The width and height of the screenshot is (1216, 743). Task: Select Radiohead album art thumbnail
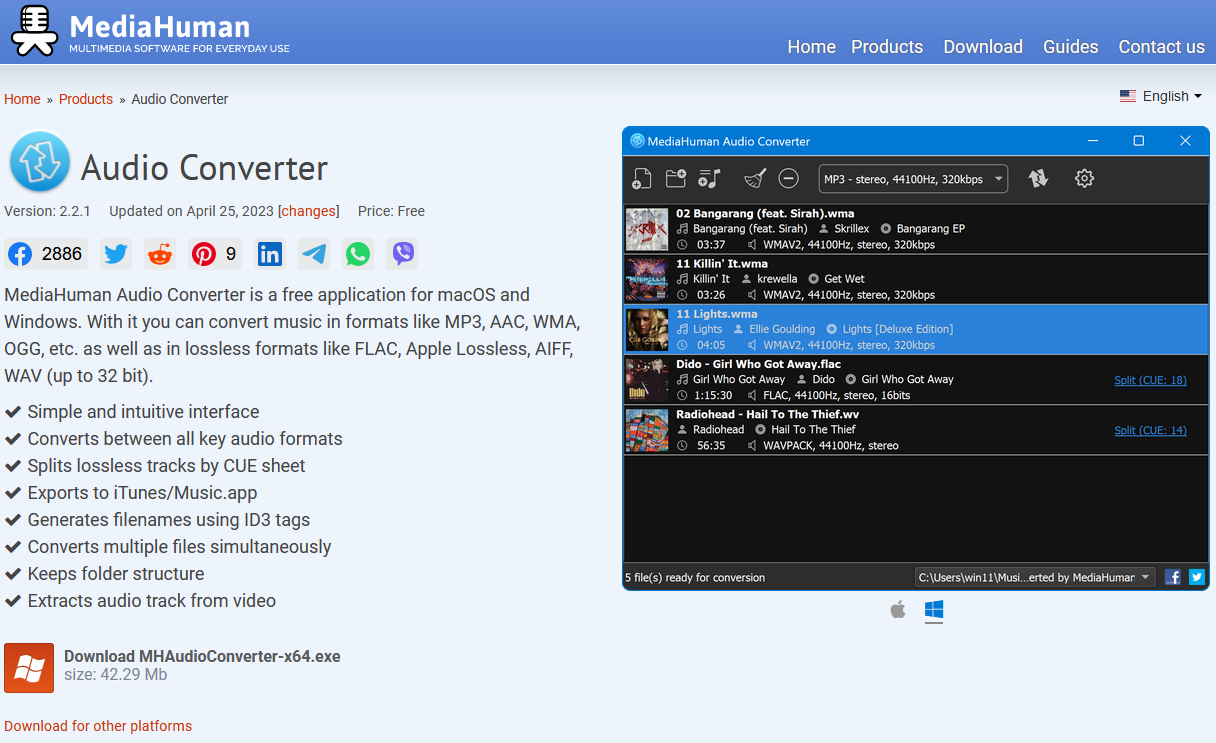coord(646,430)
